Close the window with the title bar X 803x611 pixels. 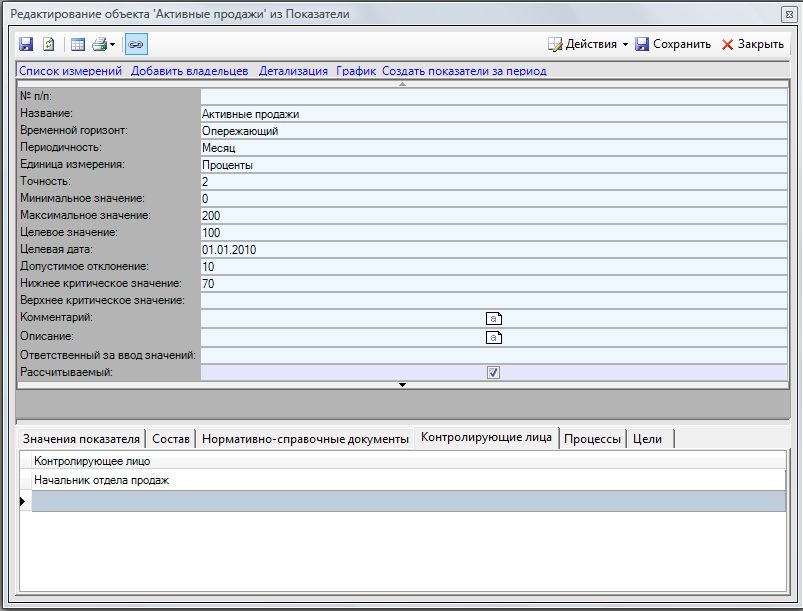[x=787, y=15]
